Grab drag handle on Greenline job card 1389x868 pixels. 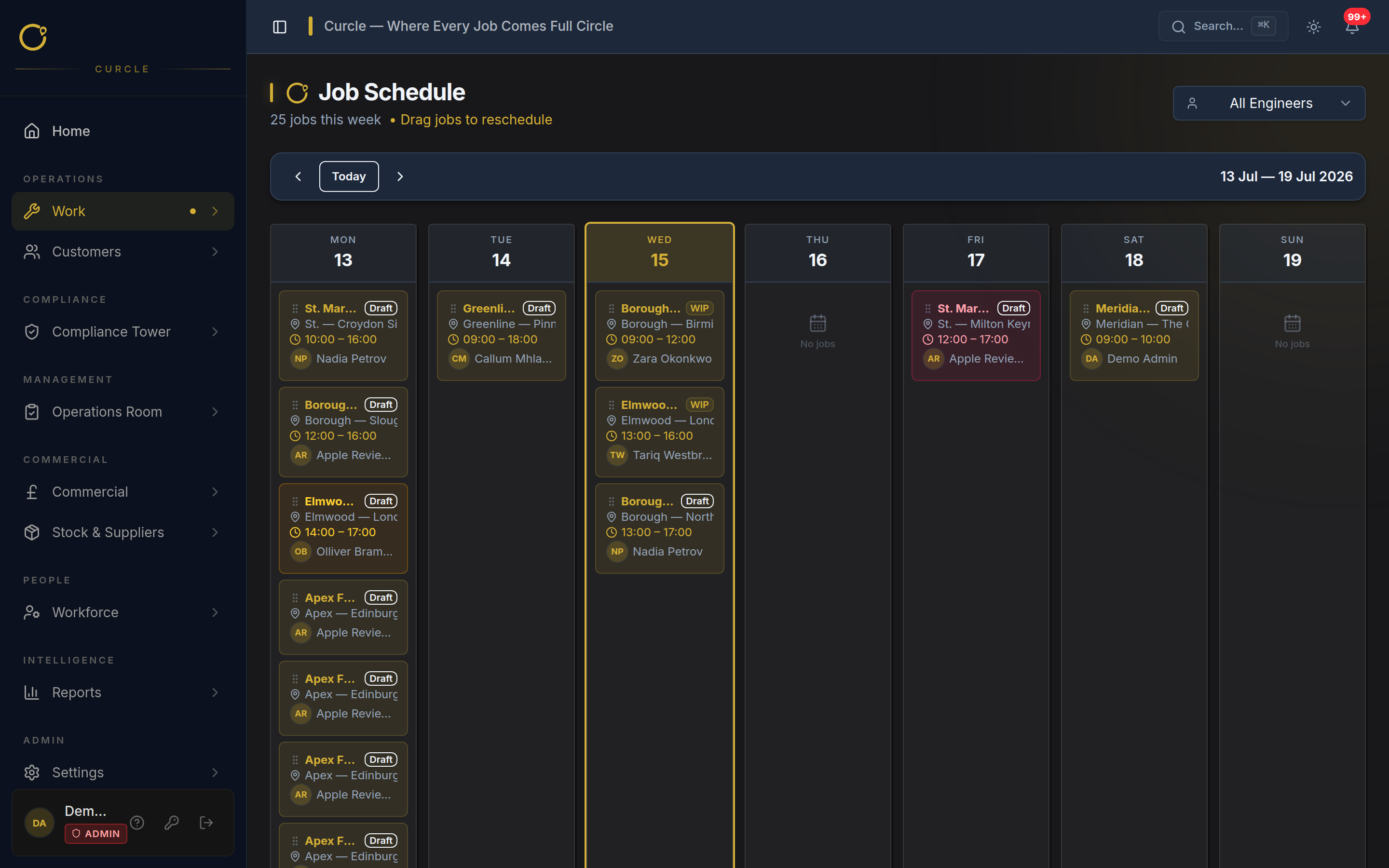coord(453,308)
